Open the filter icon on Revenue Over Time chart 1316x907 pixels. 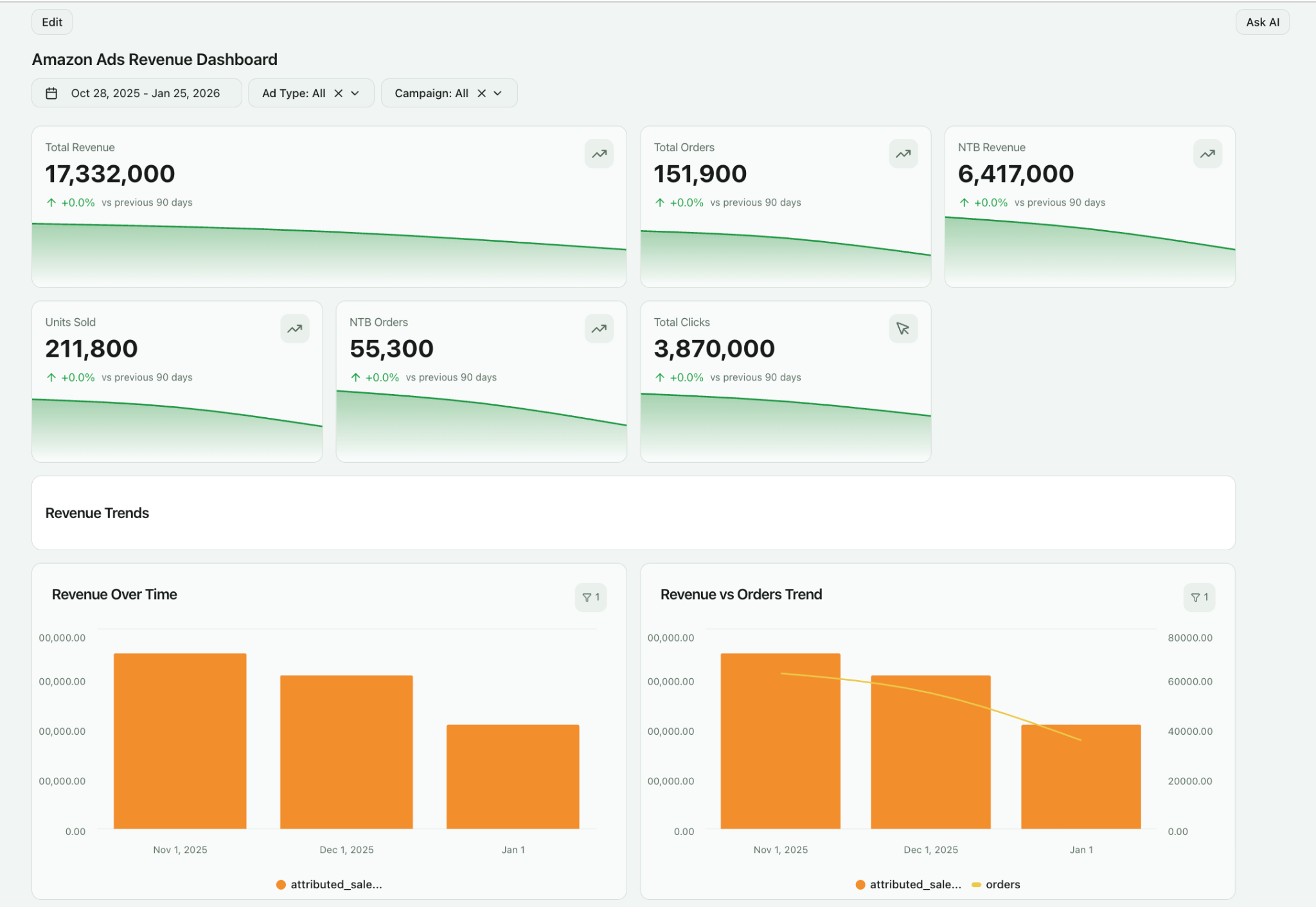click(591, 597)
